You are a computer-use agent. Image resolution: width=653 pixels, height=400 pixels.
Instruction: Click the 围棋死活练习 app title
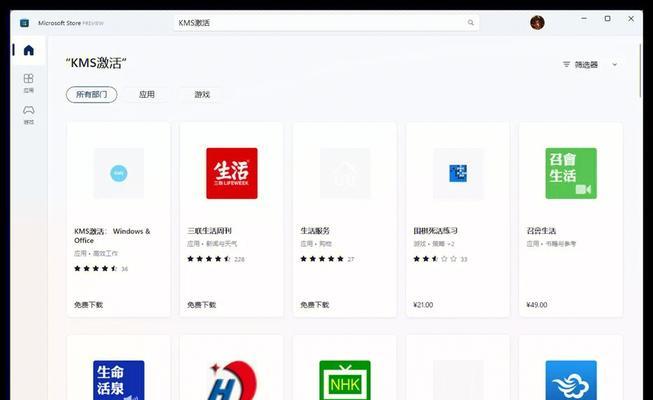coord(435,231)
